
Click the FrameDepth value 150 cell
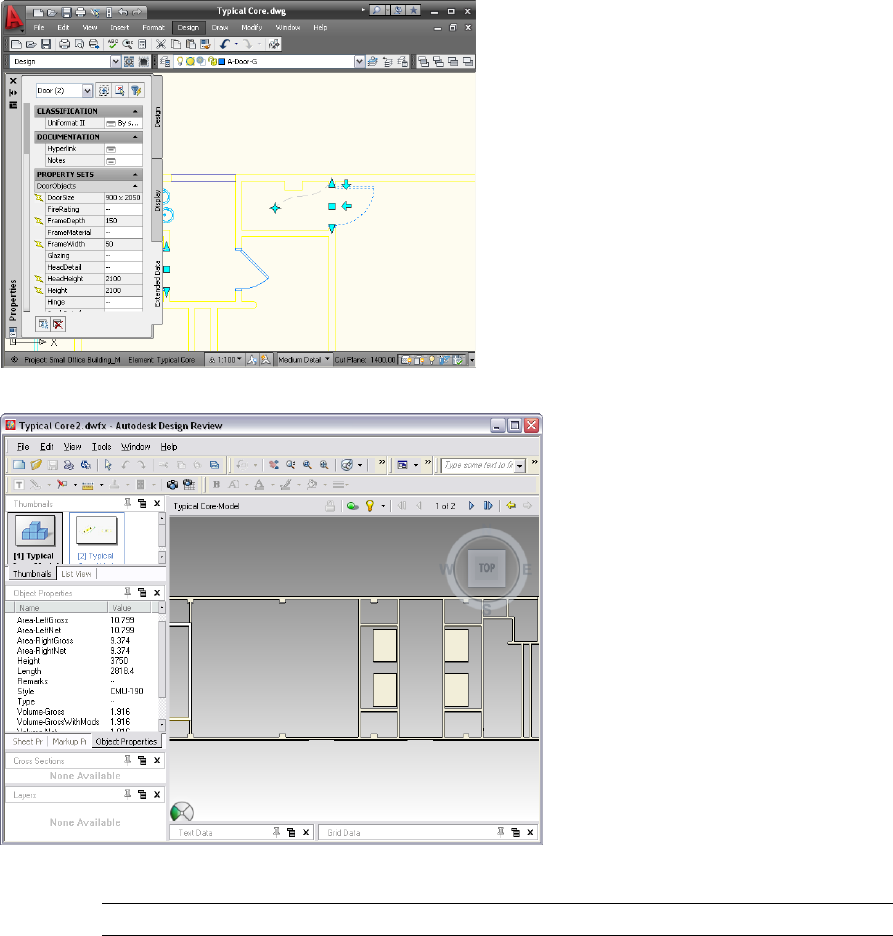coord(123,221)
